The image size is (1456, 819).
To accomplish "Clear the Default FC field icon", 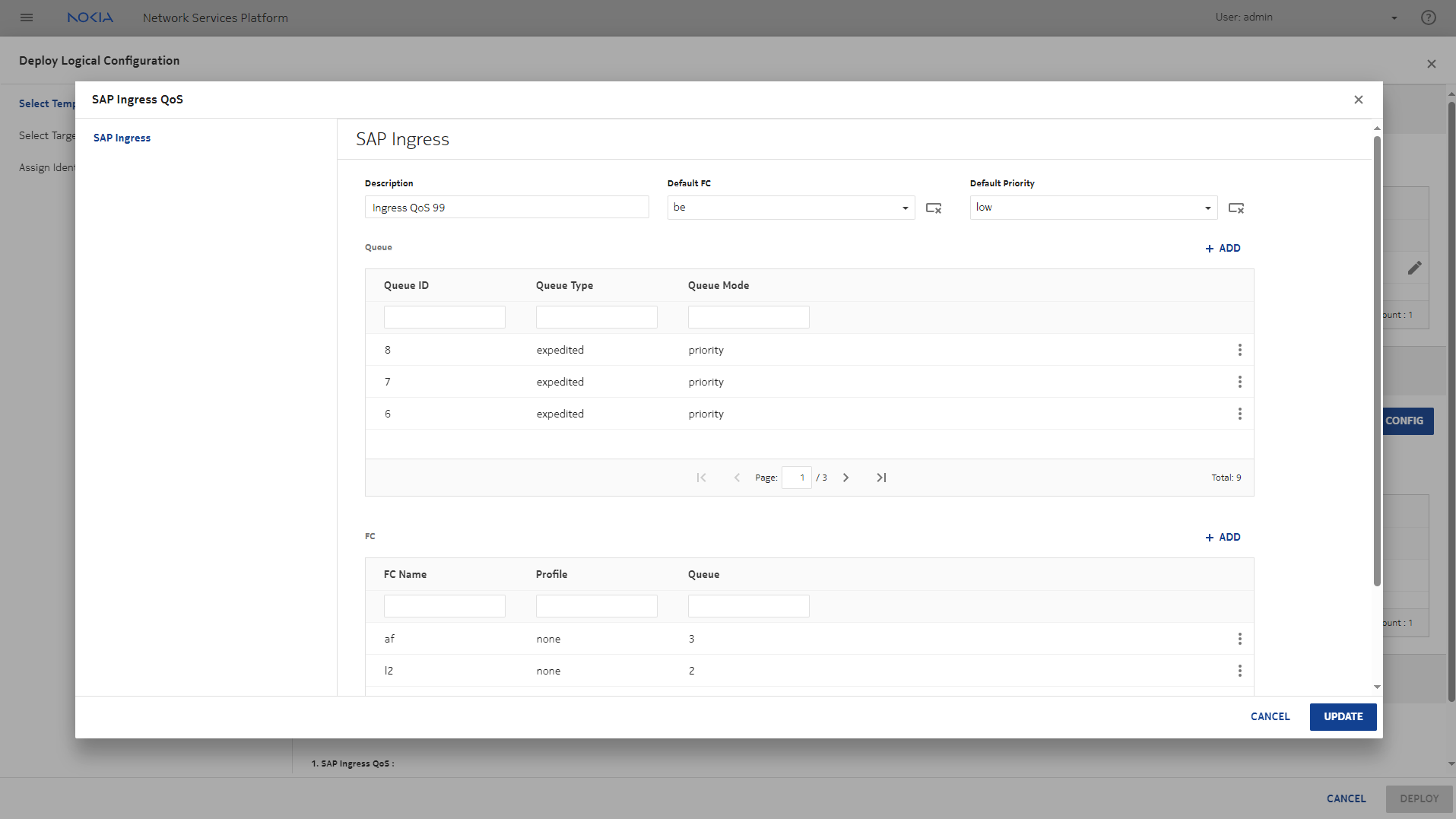I will 934,208.
